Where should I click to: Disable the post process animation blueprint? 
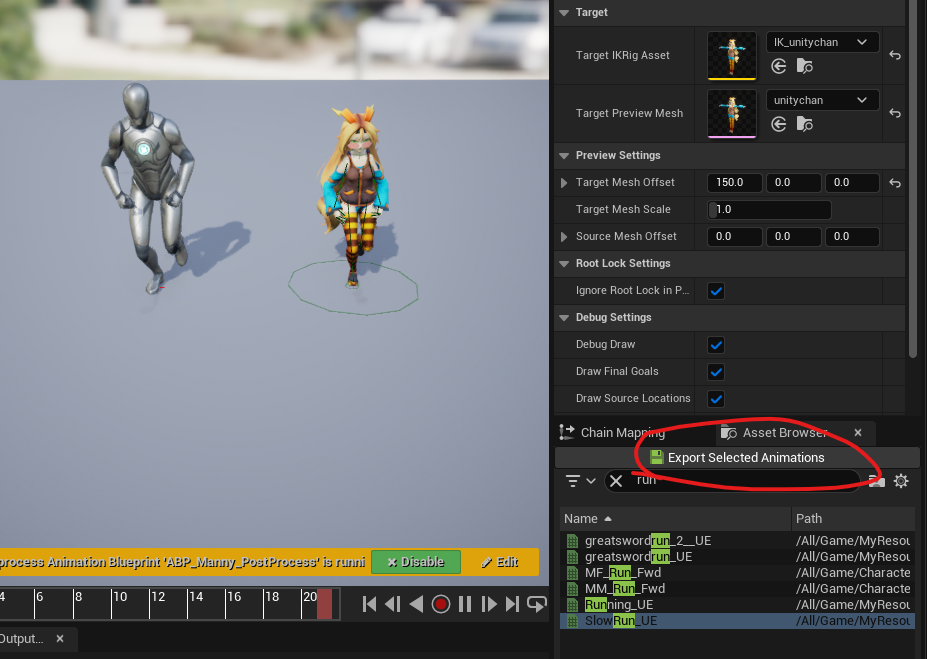416,561
